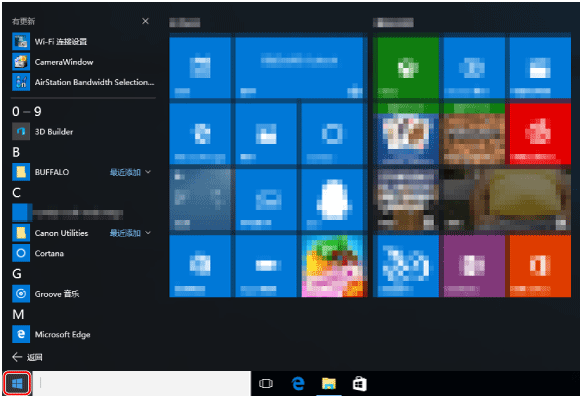This screenshot has width=580, height=396.
Task: Open the red tile in right group
Action: tap(540, 133)
